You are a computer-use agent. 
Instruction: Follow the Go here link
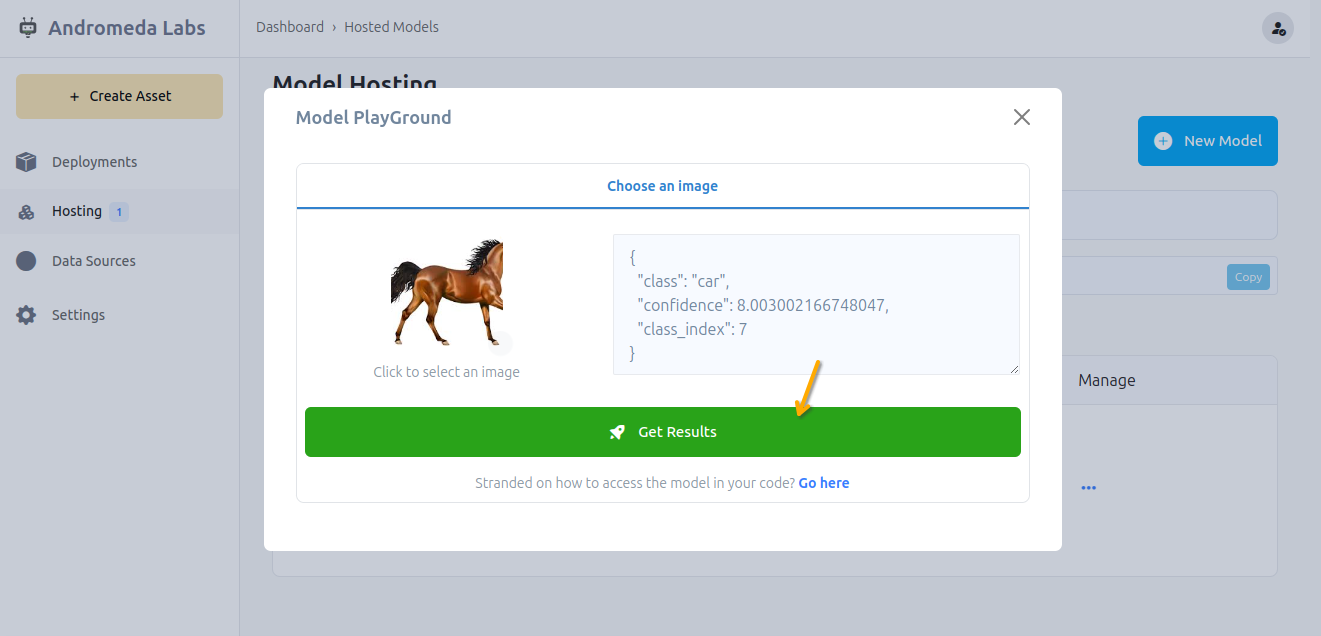pos(823,483)
